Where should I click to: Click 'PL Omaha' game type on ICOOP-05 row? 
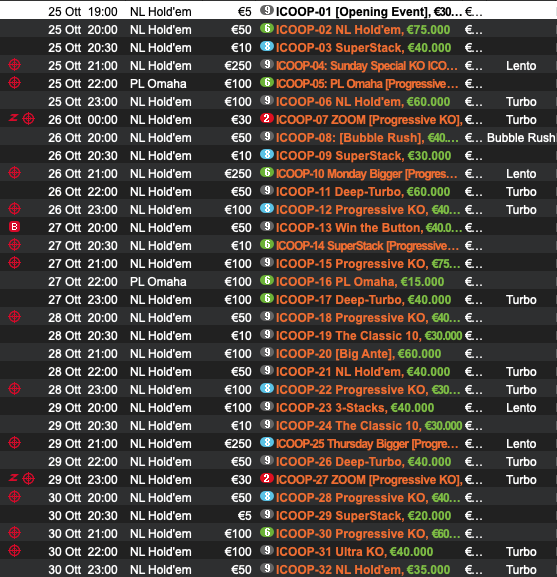click(x=158, y=84)
